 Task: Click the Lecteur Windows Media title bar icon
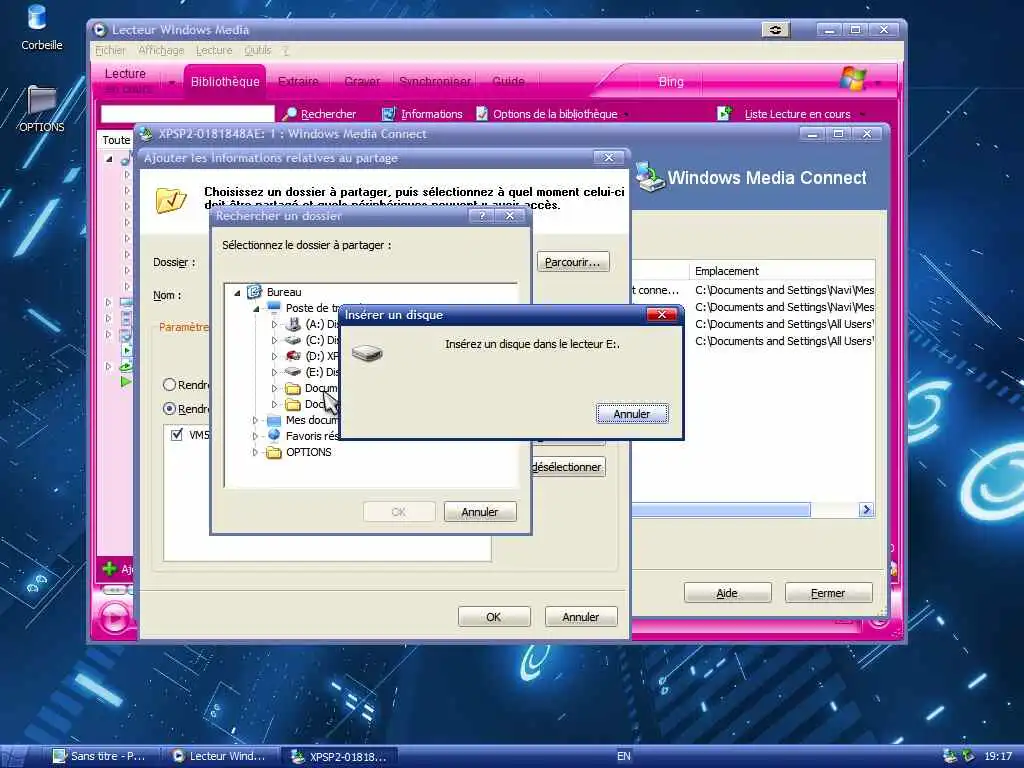(x=100, y=29)
